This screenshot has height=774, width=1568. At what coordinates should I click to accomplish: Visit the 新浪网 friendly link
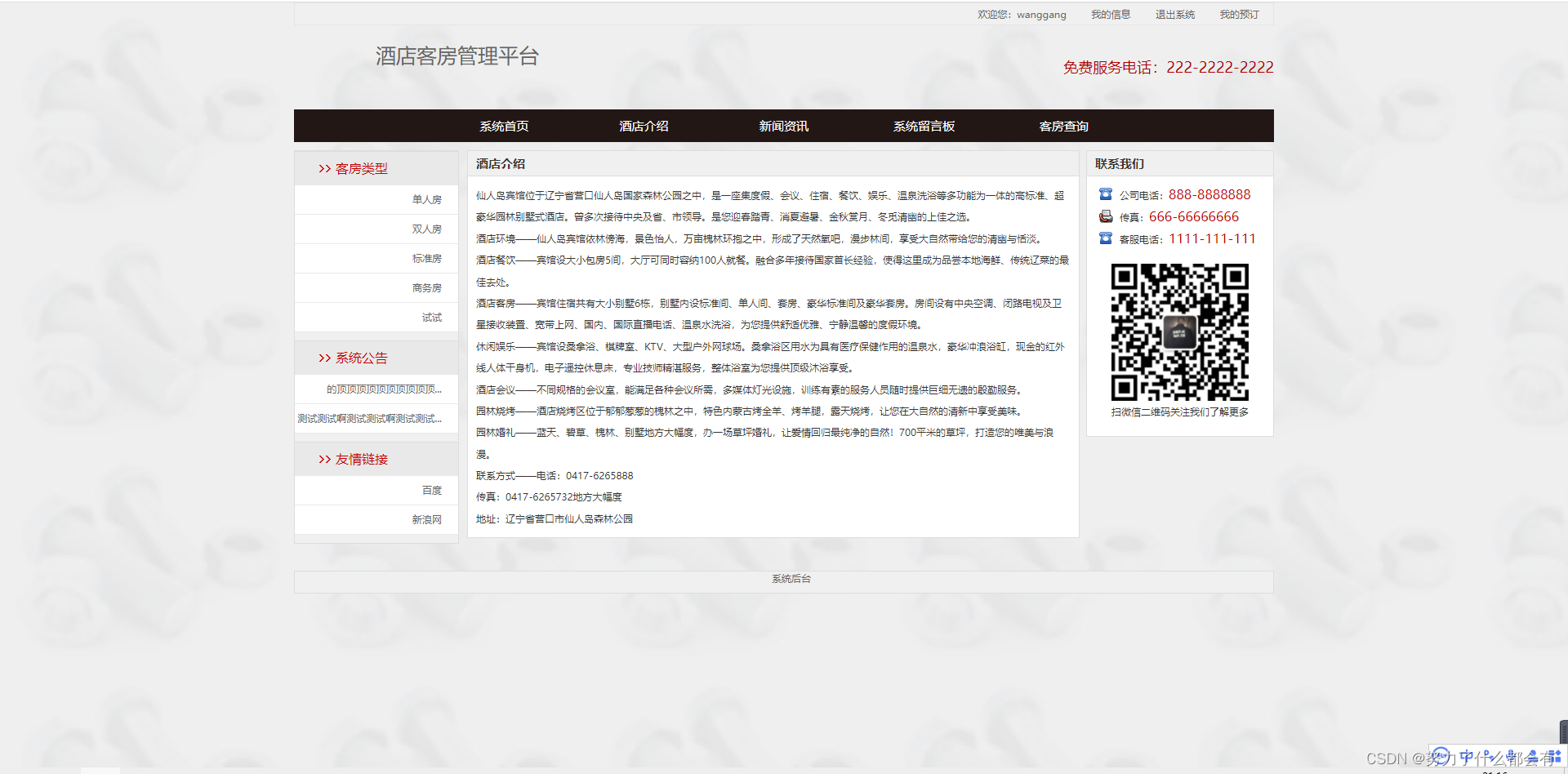427,519
